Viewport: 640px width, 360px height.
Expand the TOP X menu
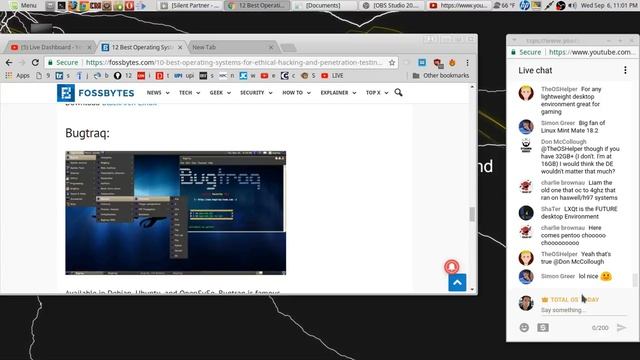377,93
